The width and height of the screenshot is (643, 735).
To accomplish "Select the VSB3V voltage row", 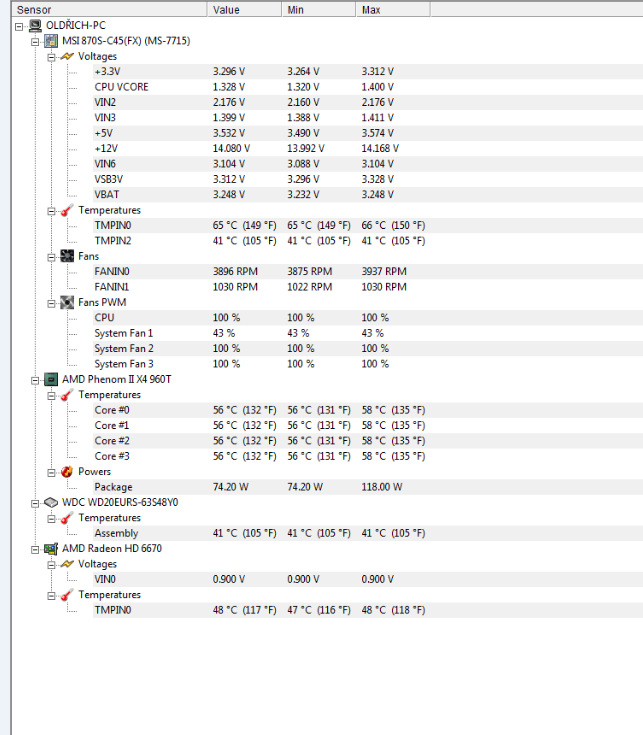I will point(368,179).
